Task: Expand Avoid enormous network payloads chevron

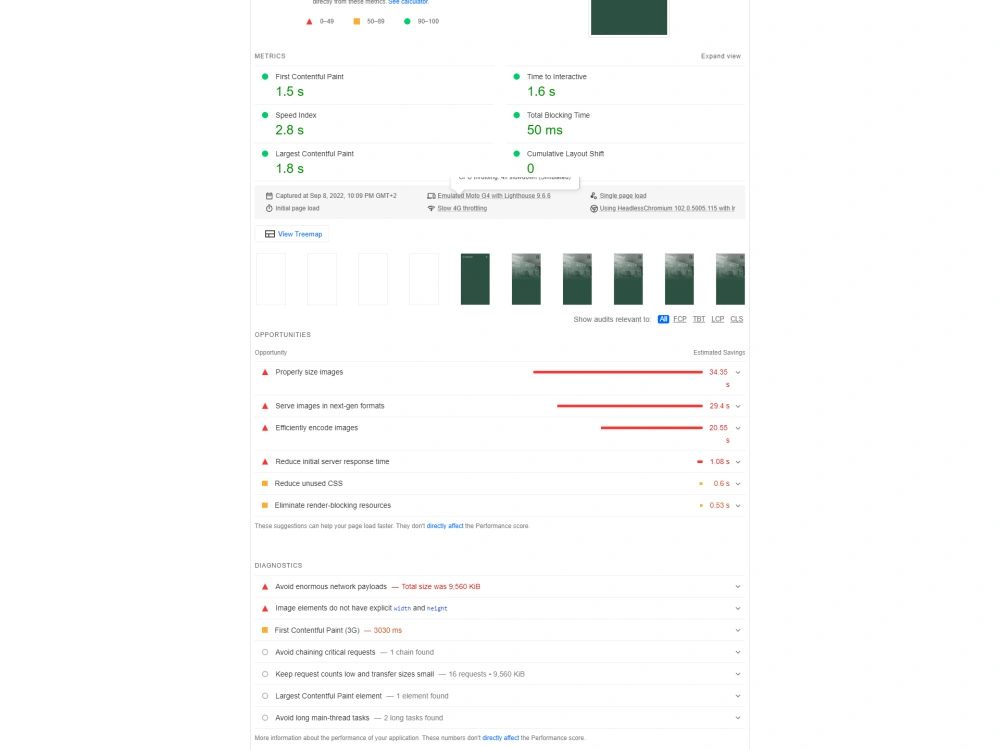Action: pos(738,587)
